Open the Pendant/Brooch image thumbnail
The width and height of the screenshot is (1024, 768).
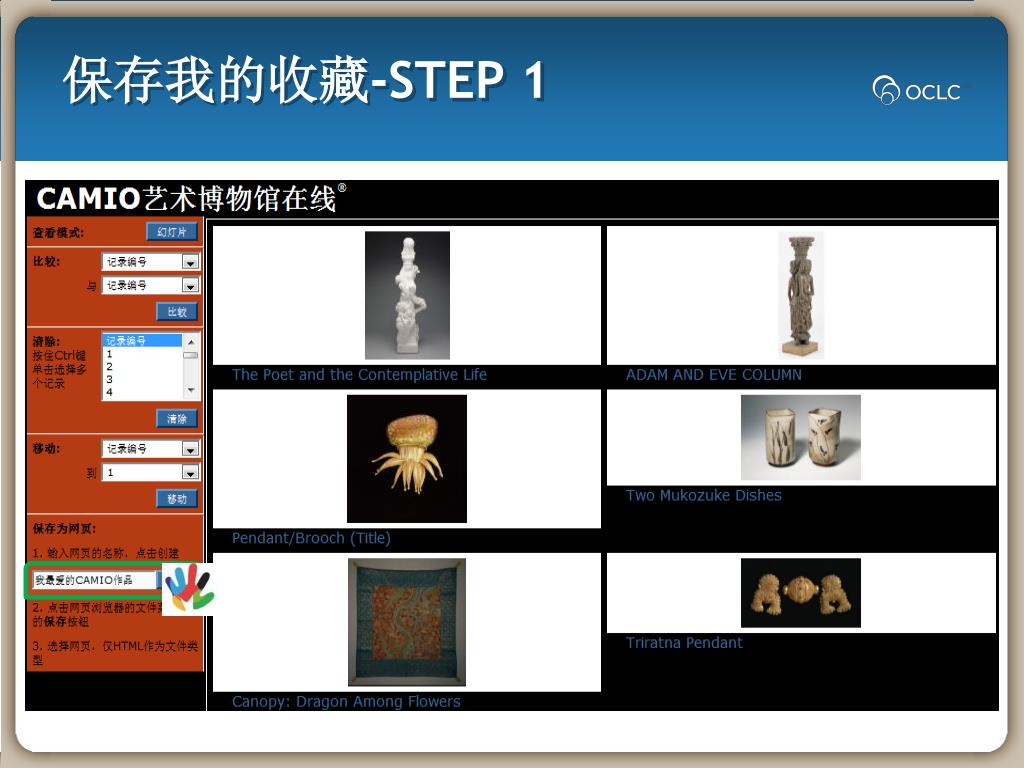coord(407,458)
